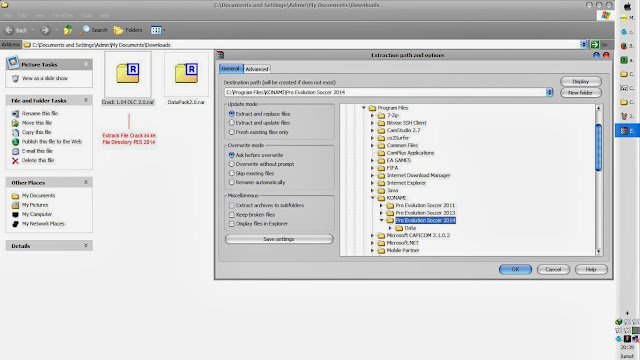640x360 pixels.
Task: Click the folder tree scroll down arrow
Action: (x=598, y=252)
